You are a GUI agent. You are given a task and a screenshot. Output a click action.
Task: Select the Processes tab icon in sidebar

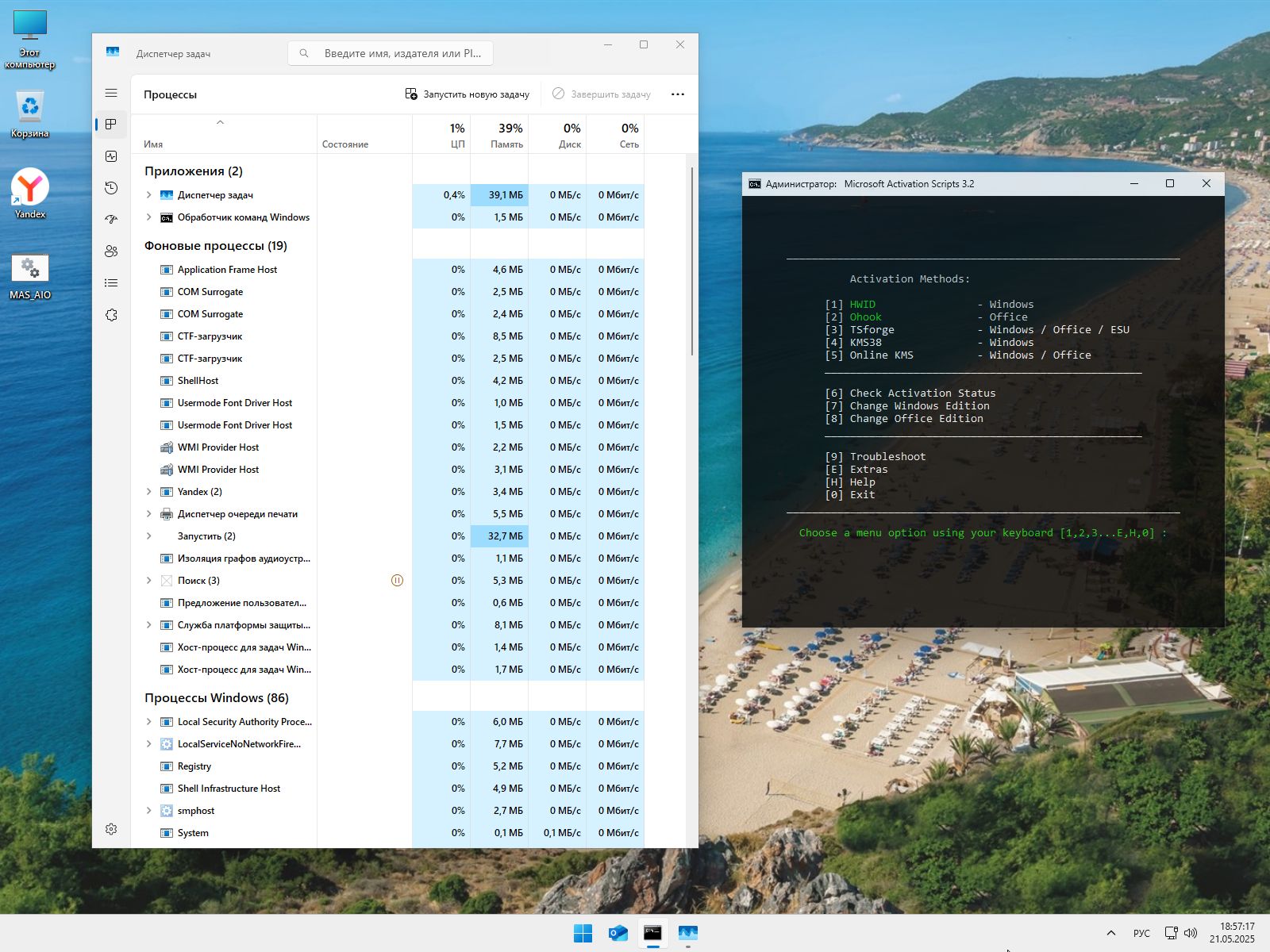click(x=111, y=125)
